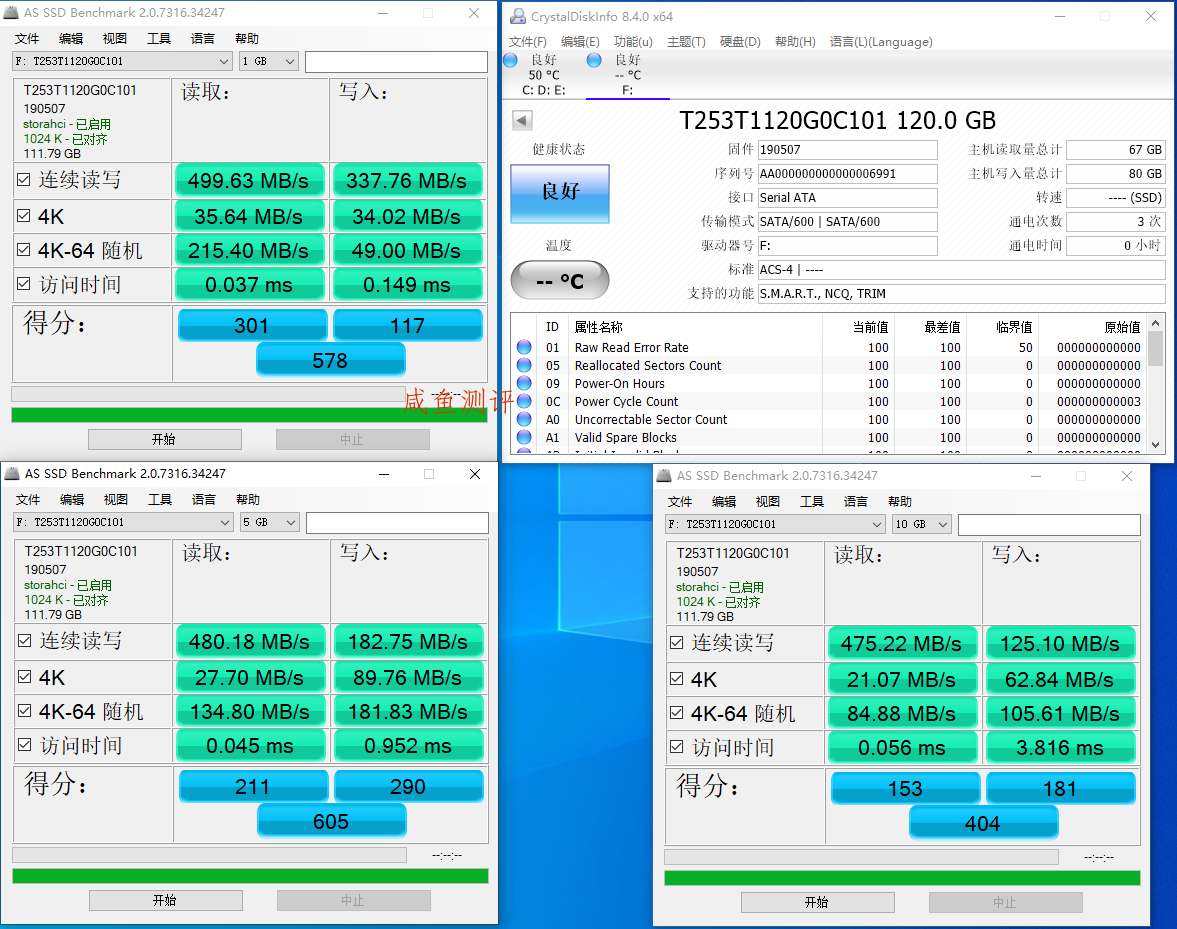This screenshot has width=1177, height=929.
Task: Disable the 4K test in the 10 GB AS SSD window
Action: click(x=676, y=679)
